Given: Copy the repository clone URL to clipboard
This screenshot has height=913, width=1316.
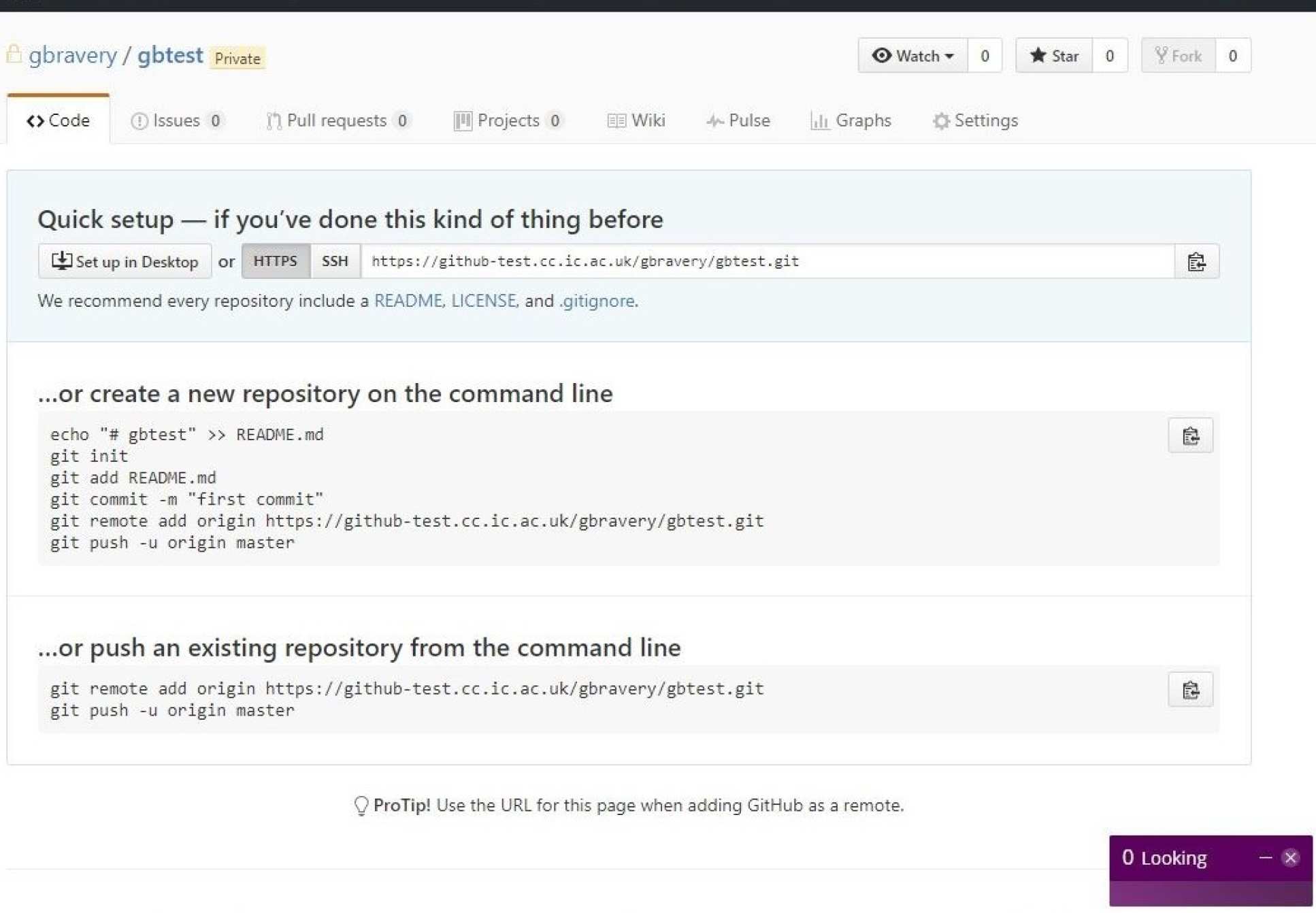Looking at the screenshot, I should [1196, 261].
